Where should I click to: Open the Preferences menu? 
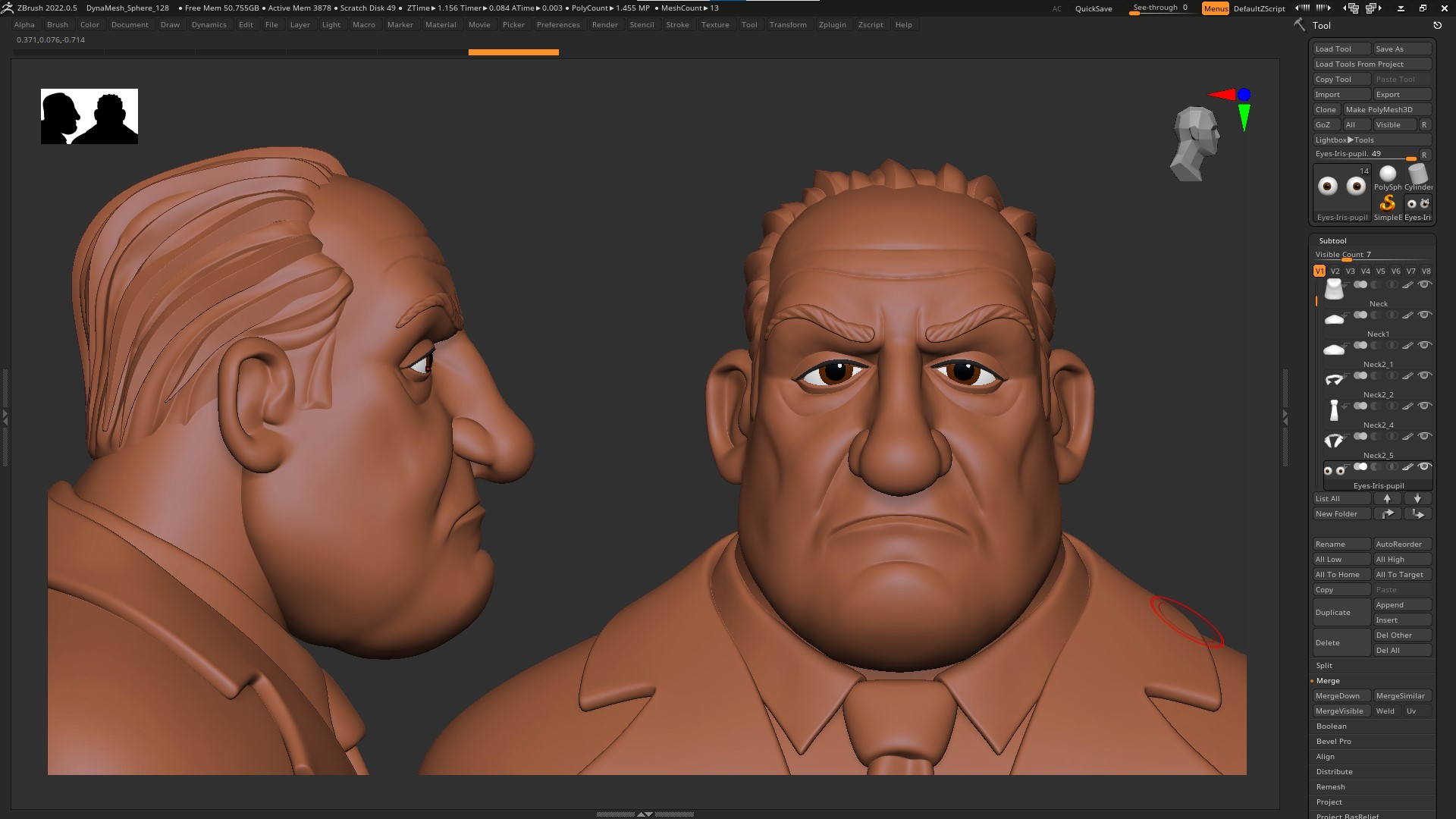(558, 25)
